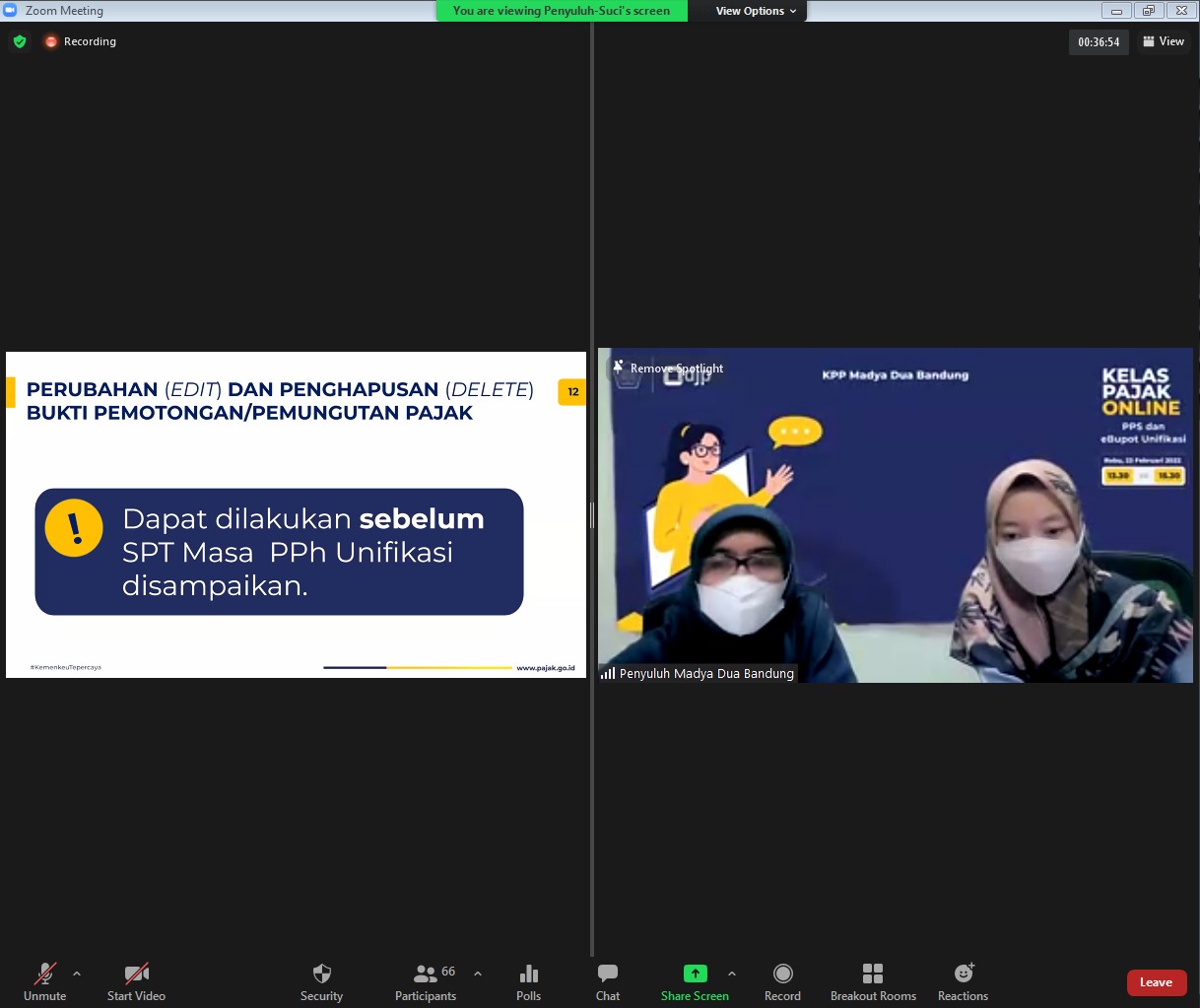Leave the meeting
This screenshot has height=1008, width=1200.
click(1156, 982)
